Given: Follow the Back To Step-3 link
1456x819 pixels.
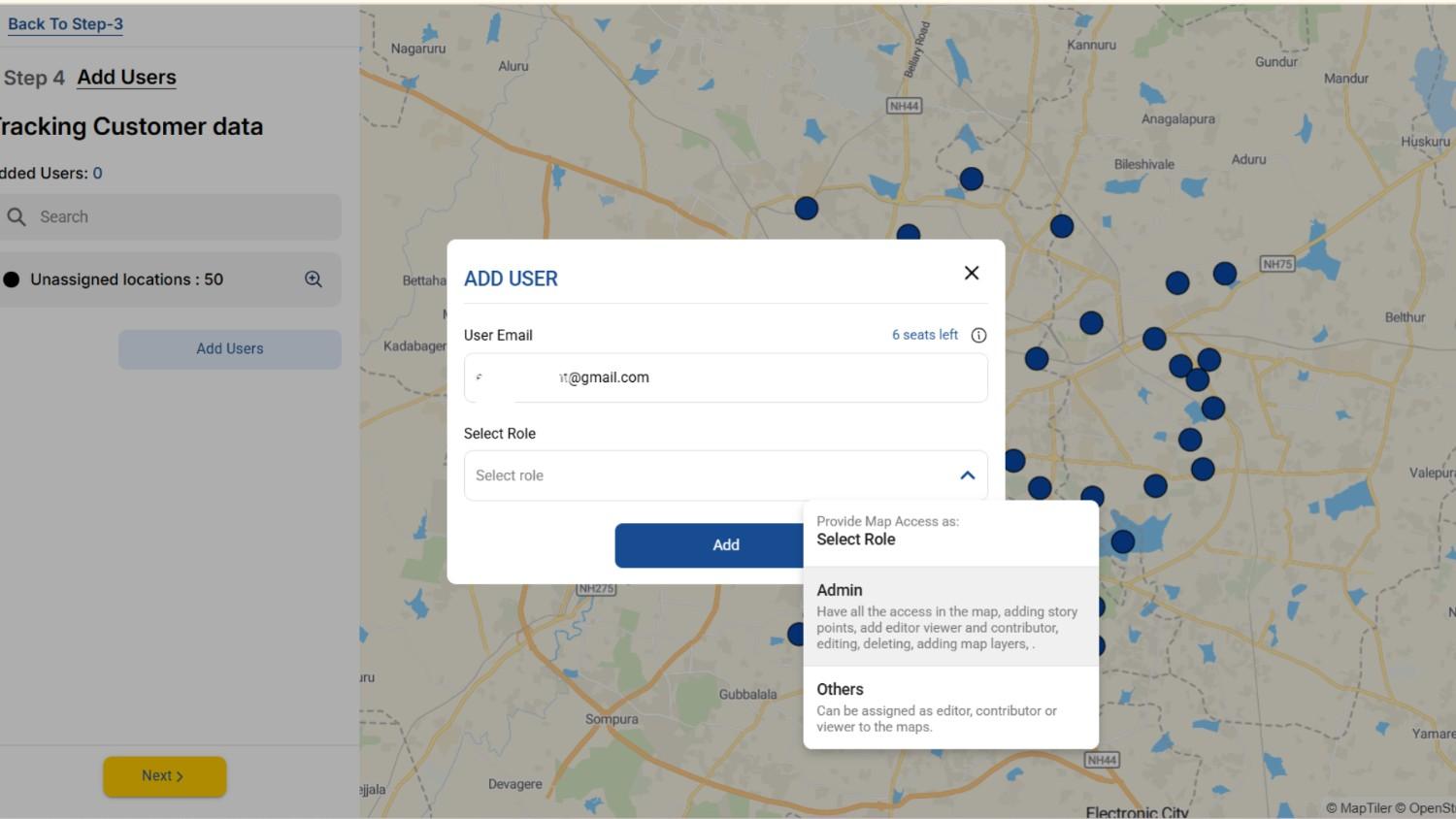Looking at the screenshot, I should pyautogui.click(x=65, y=24).
